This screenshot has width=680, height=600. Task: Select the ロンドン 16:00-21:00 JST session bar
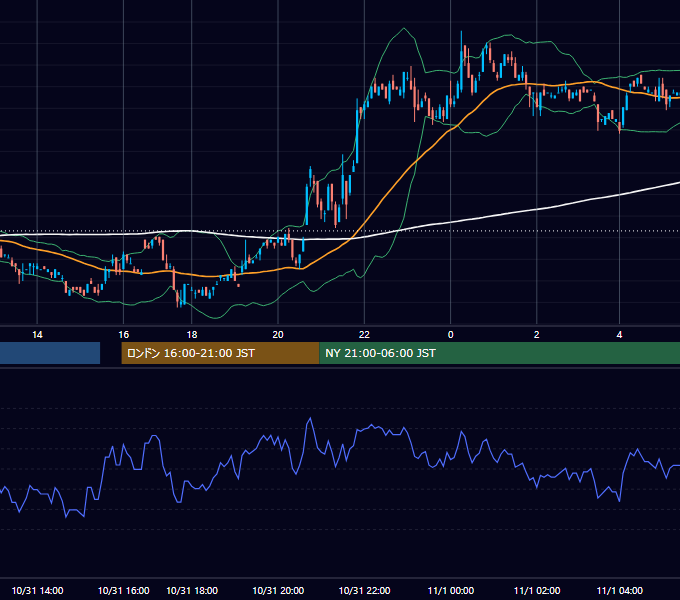pos(220,353)
